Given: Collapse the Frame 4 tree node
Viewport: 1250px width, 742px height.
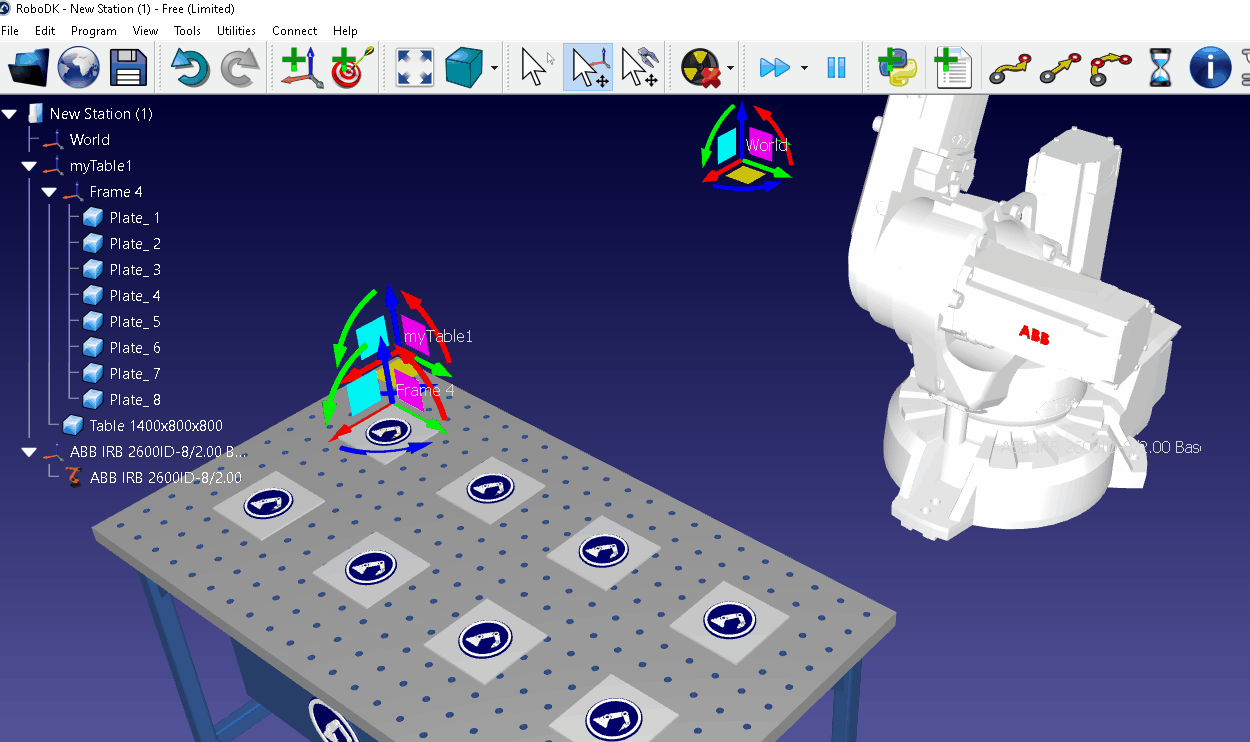Looking at the screenshot, I should pos(49,192).
